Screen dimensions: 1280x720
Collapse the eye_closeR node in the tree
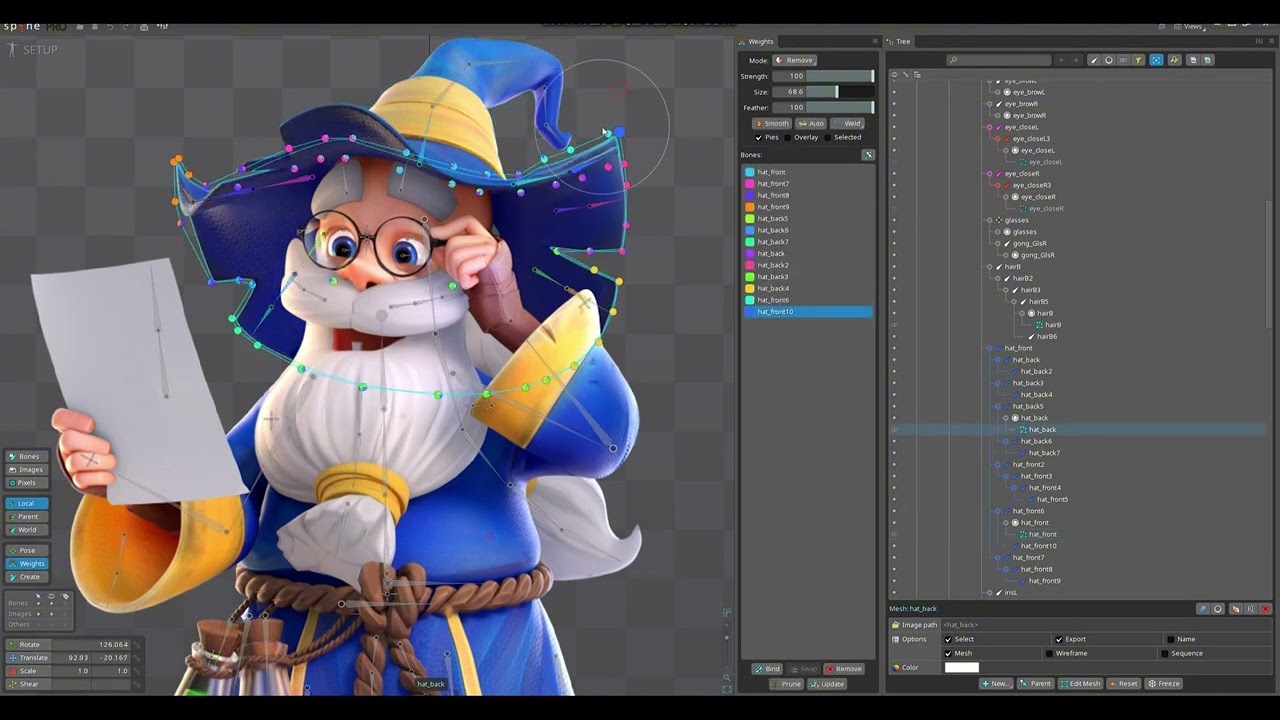coord(989,174)
